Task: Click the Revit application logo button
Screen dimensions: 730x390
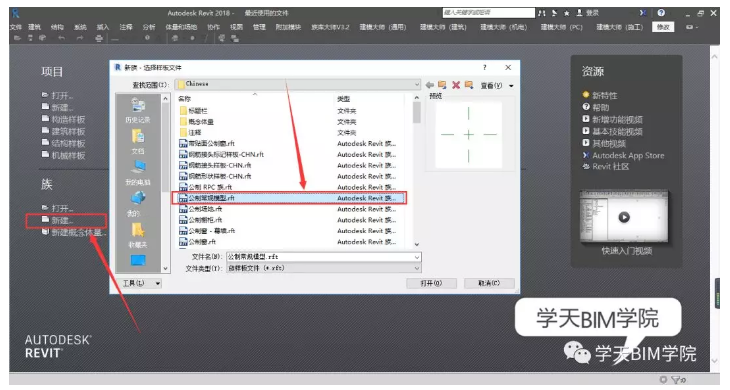Action: (x=16, y=13)
